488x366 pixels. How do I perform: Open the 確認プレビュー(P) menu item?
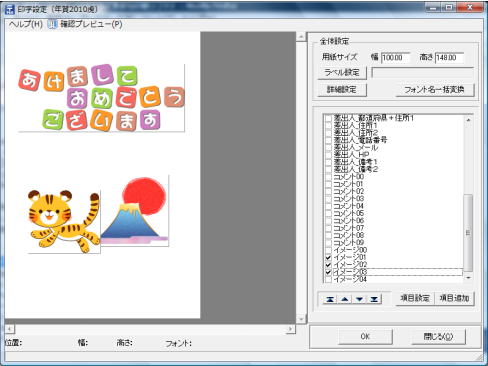(x=91, y=24)
